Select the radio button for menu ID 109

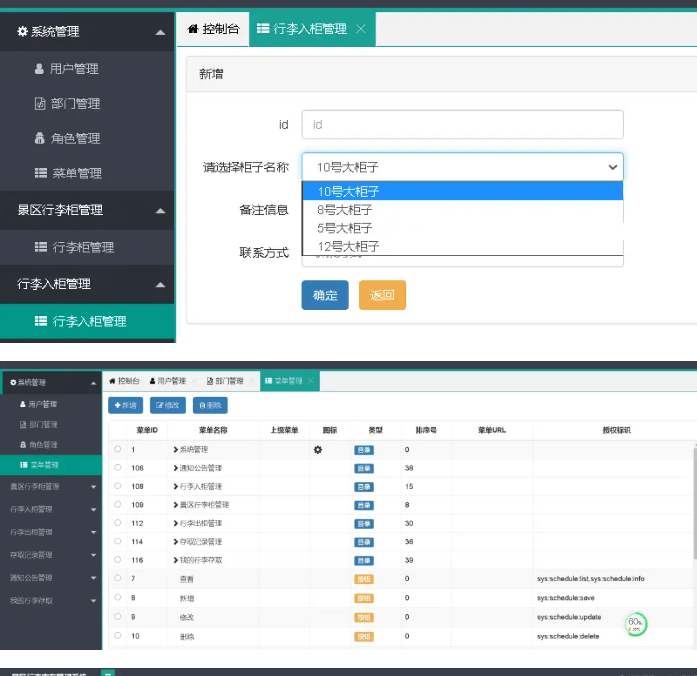[117, 504]
